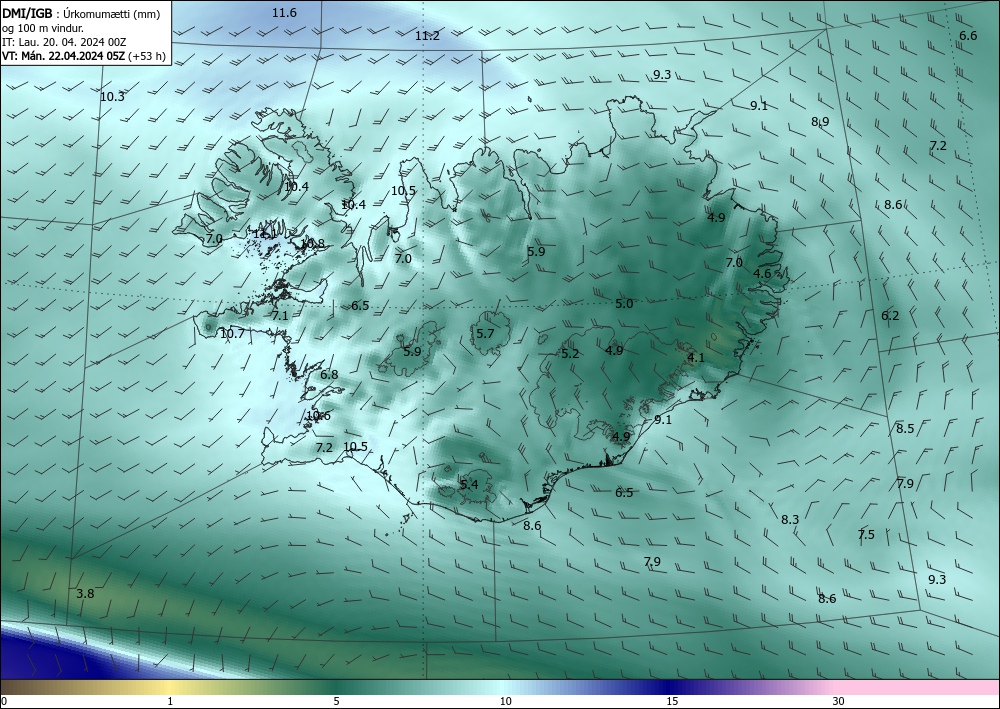The height and width of the screenshot is (709, 1000).
Task: Click the 'DMI/IGB : Úrkomumætti (mm)' title line
Action: [80, 14]
